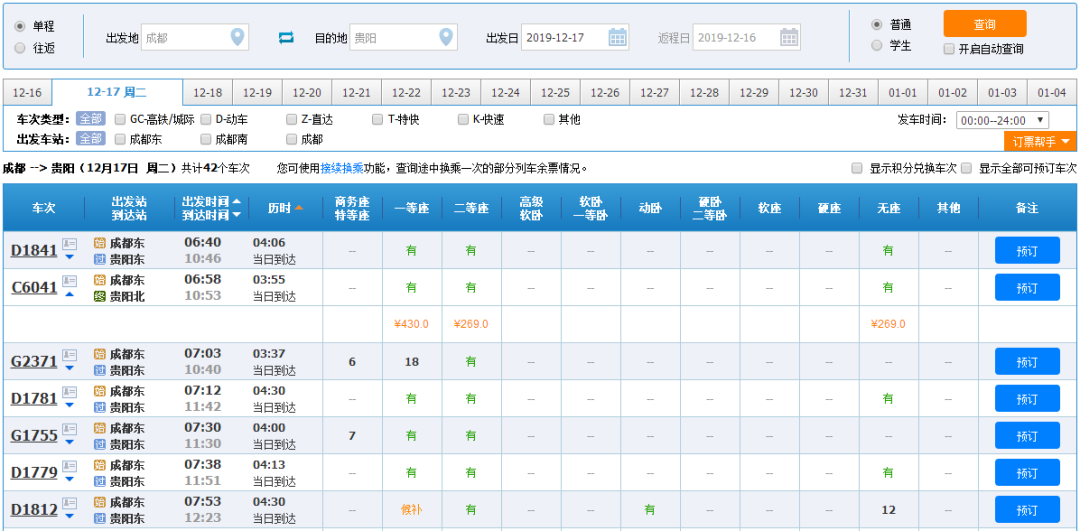
Task: Sort descending by arrival time arrow
Action: pos(236,215)
